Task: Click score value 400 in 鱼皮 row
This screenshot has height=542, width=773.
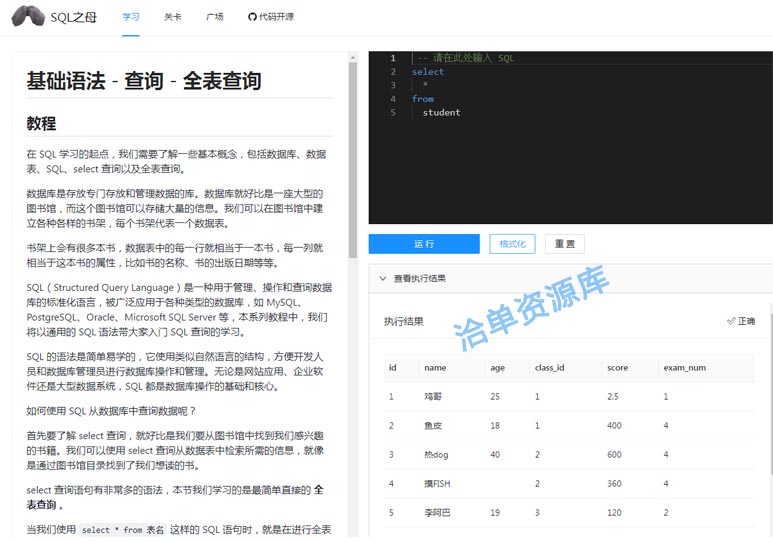Action: [x=614, y=425]
